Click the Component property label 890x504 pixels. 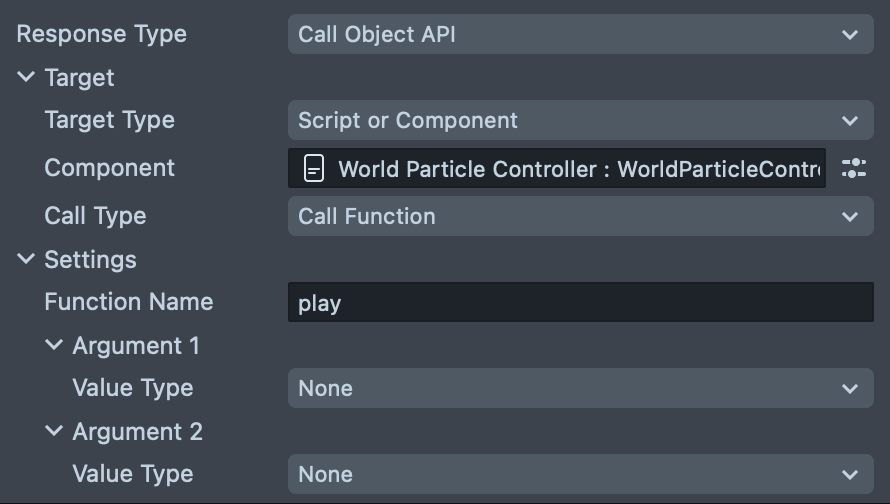109,168
